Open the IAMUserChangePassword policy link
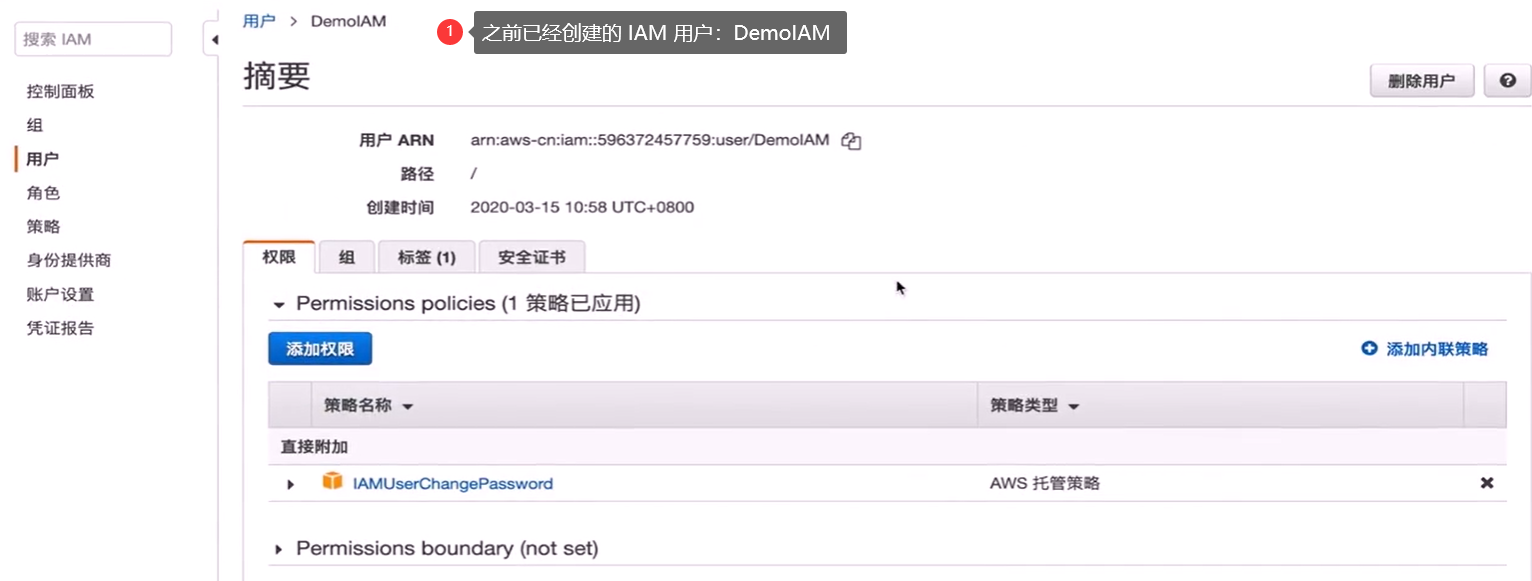Image resolution: width=1532 pixels, height=581 pixels. (x=453, y=484)
